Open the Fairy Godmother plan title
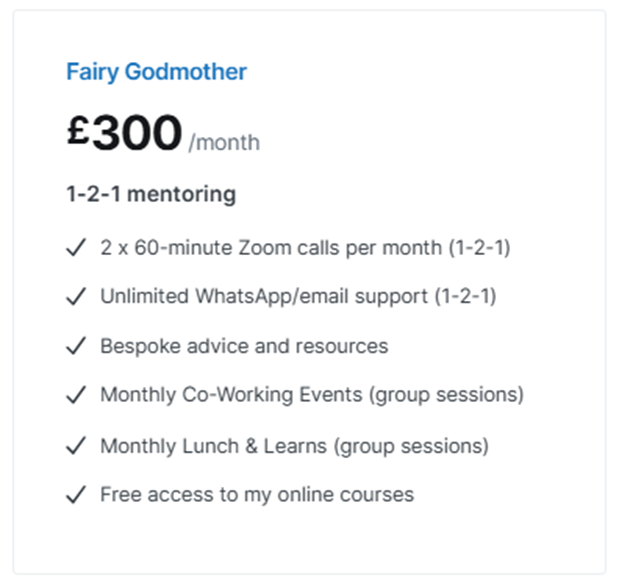Viewport: 619px width, 581px height. pyautogui.click(x=156, y=72)
